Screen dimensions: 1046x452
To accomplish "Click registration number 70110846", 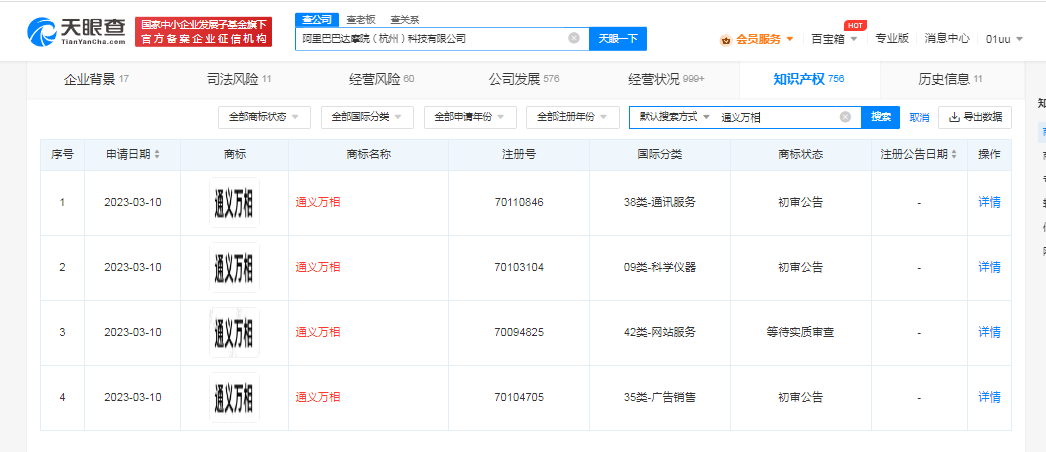I will tap(519, 202).
